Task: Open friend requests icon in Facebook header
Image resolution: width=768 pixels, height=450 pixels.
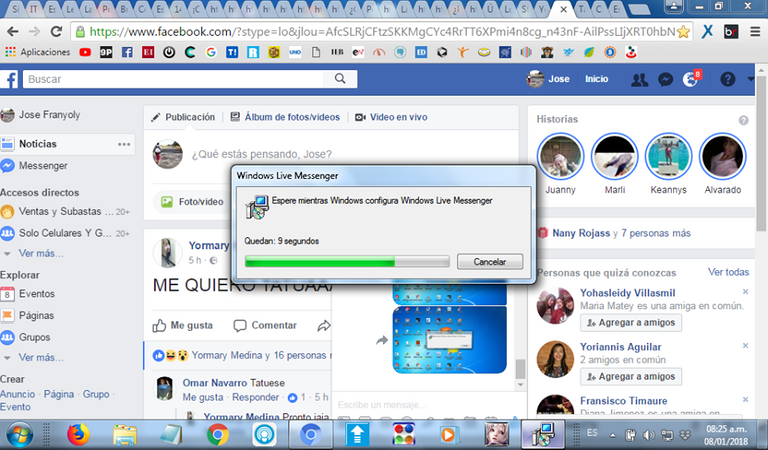Action: [x=639, y=79]
